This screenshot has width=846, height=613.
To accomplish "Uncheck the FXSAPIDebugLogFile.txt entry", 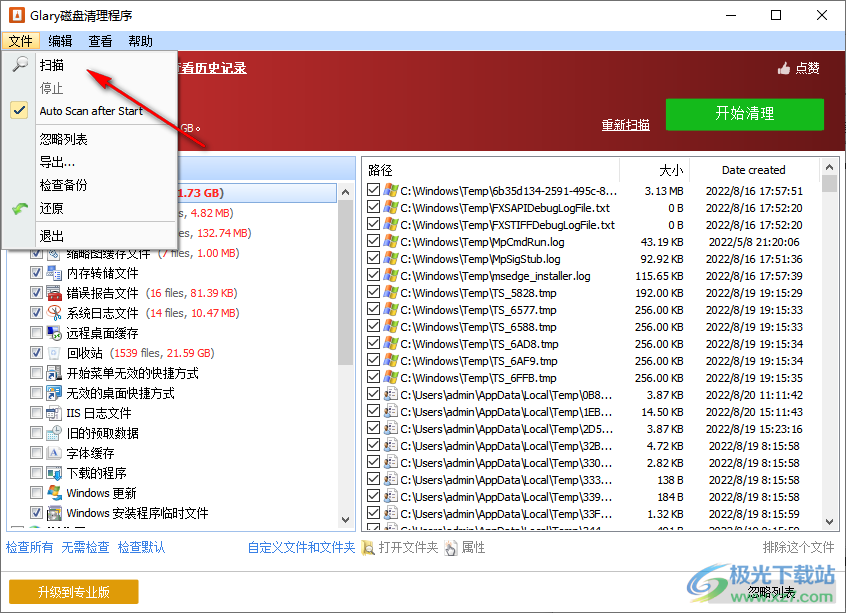I will 372,207.
